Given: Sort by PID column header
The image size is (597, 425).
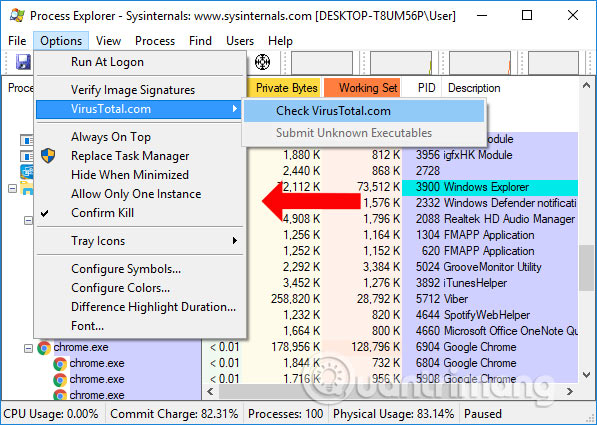Looking at the screenshot, I should (422, 88).
